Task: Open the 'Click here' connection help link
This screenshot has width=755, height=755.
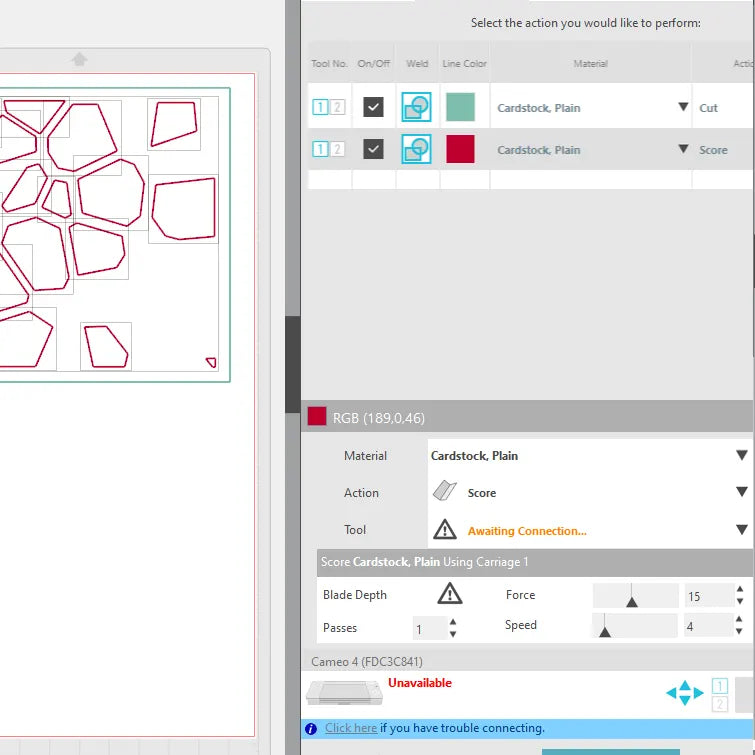Action: pos(351,728)
